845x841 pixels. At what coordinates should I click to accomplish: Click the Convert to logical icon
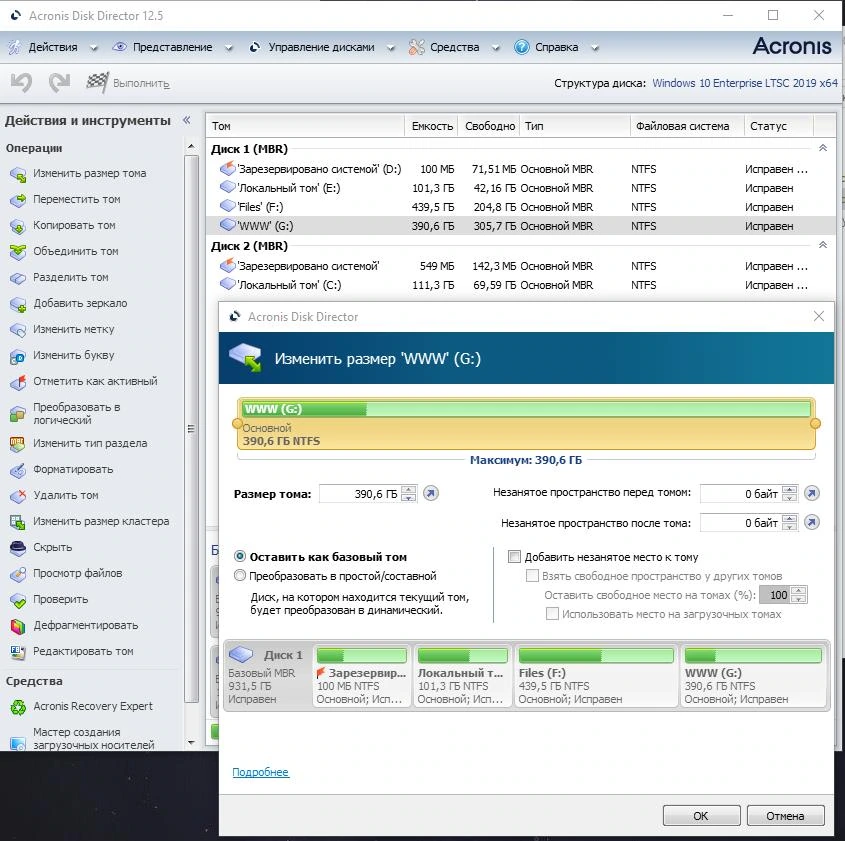click(x=18, y=414)
